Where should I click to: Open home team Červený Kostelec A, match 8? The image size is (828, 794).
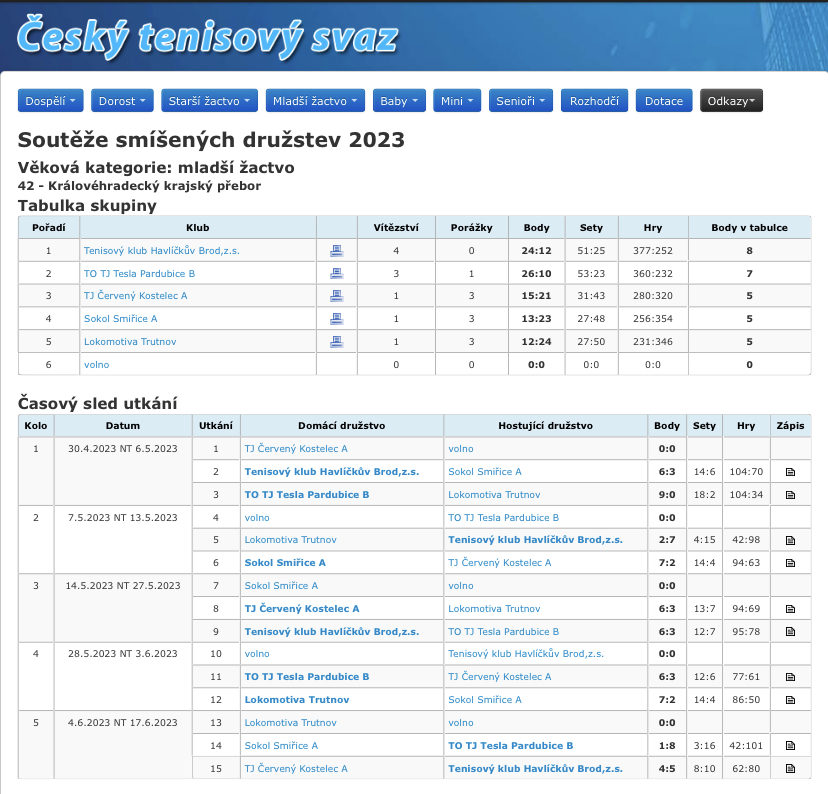point(302,609)
